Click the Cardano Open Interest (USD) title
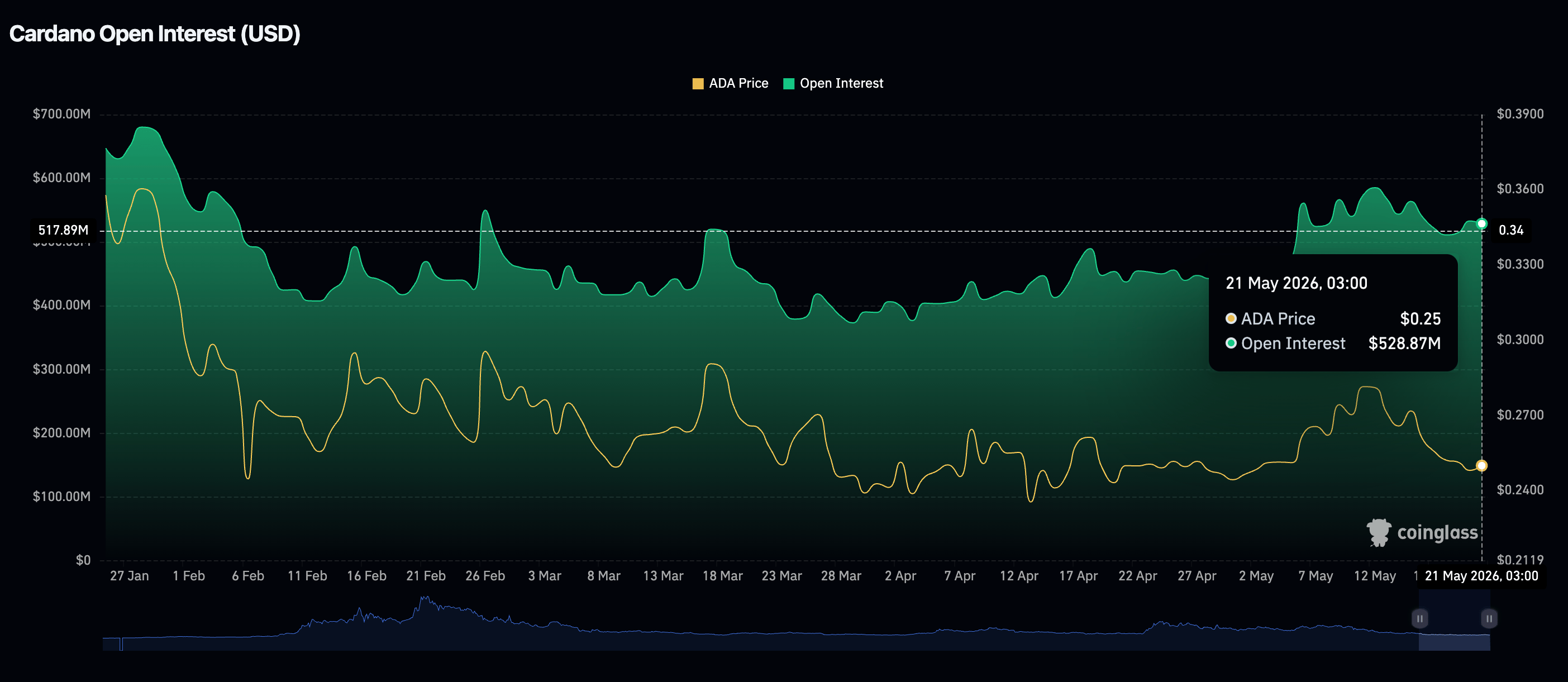Viewport: 1568px width, 682px height. [155, 34]
